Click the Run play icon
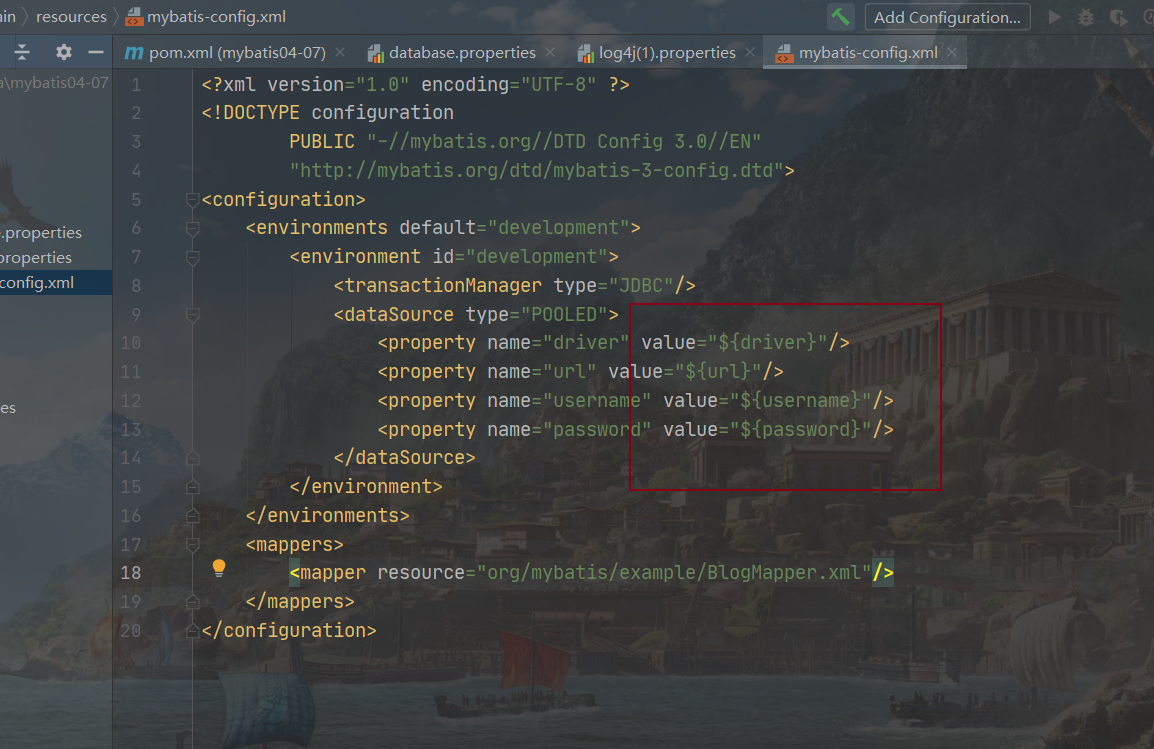The image size is (1154, 749). [1055, 17]
